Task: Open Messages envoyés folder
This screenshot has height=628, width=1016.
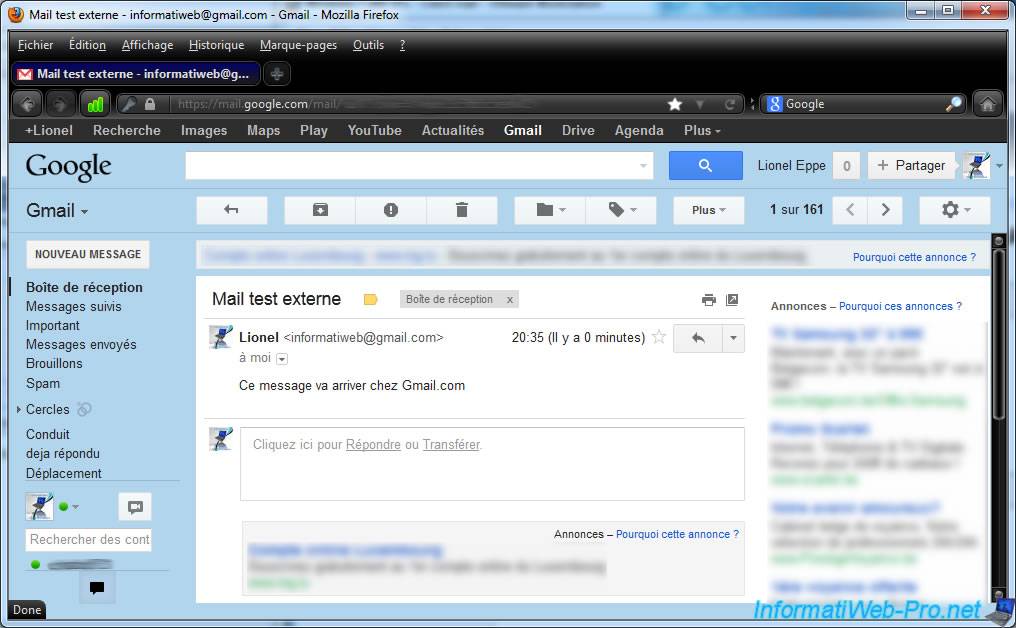Action: [x=81, y=345]
